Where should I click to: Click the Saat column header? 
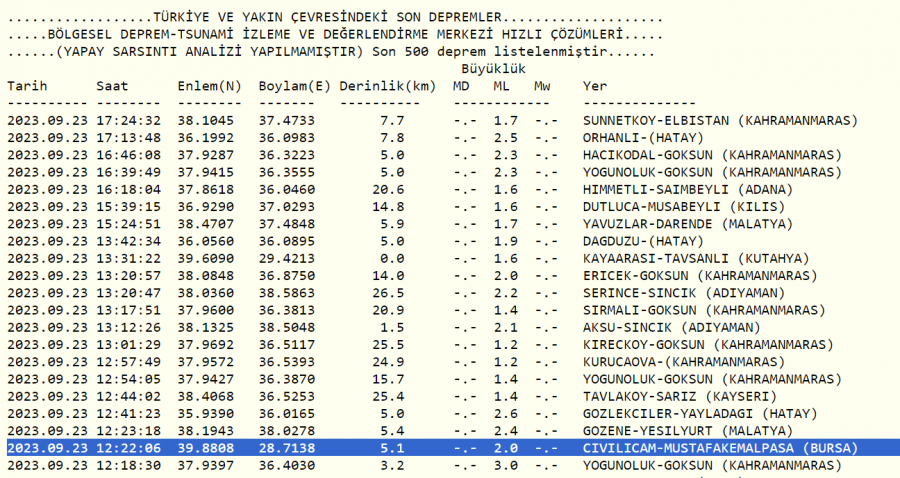tap(112, 86)
